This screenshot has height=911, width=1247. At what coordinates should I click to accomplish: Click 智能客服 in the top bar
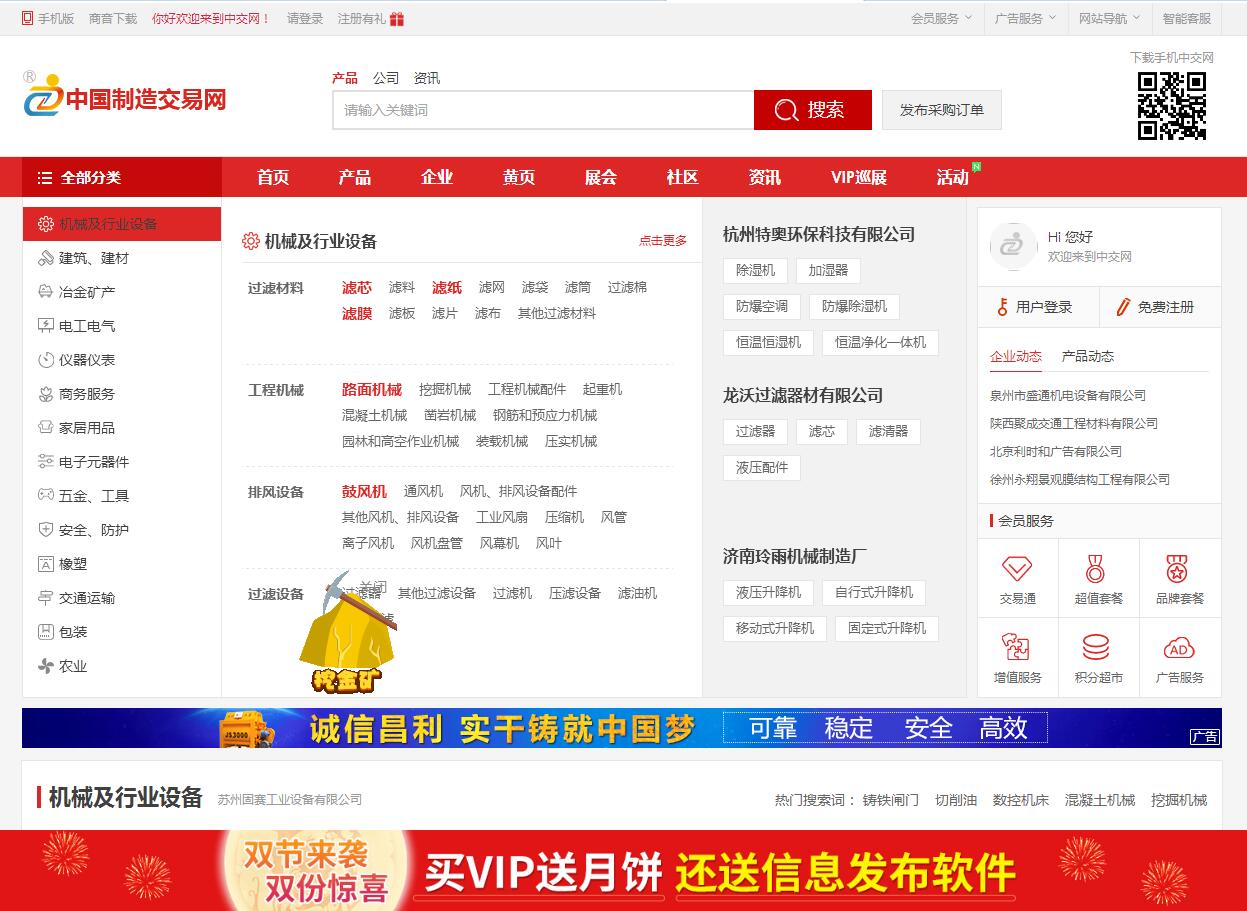[1186, 18]
